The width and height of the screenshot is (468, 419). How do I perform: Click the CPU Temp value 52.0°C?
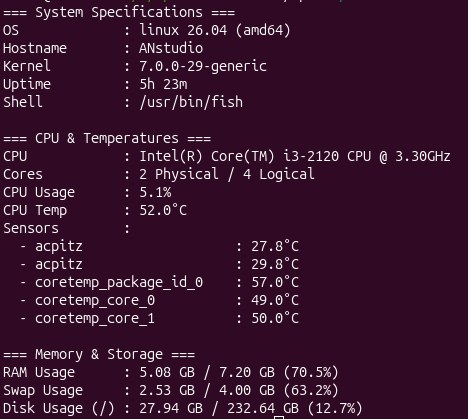point(163,210)
